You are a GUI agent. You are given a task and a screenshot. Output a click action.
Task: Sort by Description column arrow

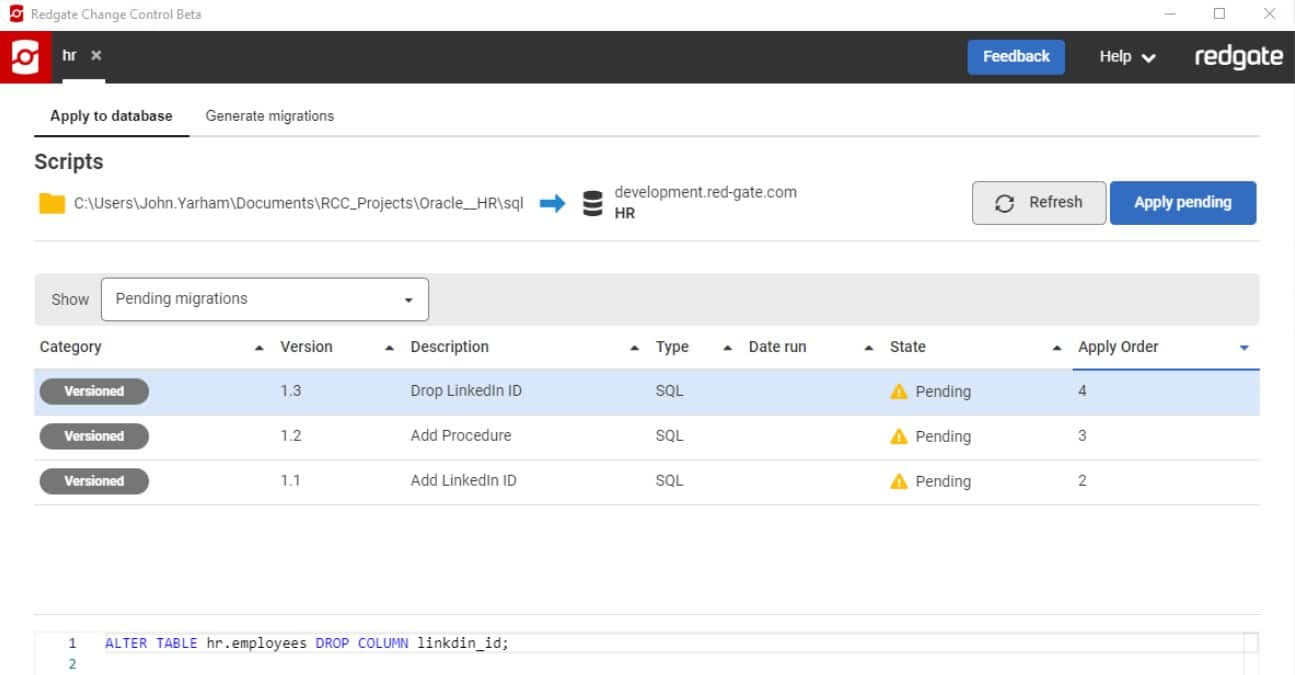click(634, 348)
